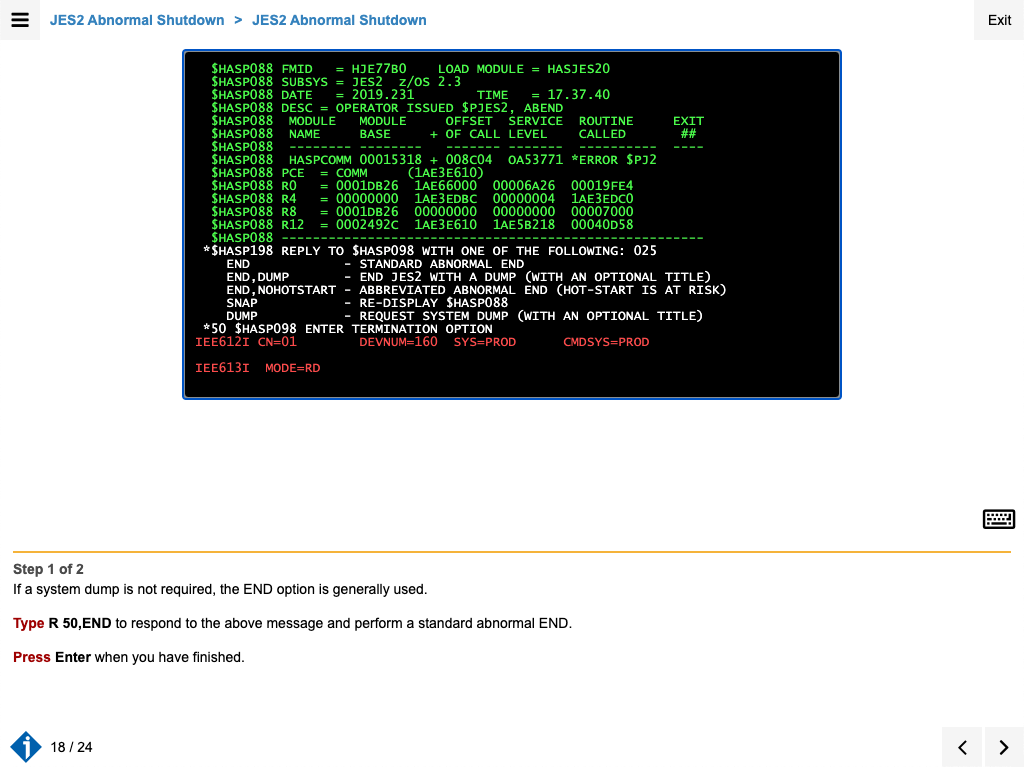Click the "$HASP198 REPLY TO $HASP098" message line
This screenshot has height=767, width=1024.
[430, 251]
